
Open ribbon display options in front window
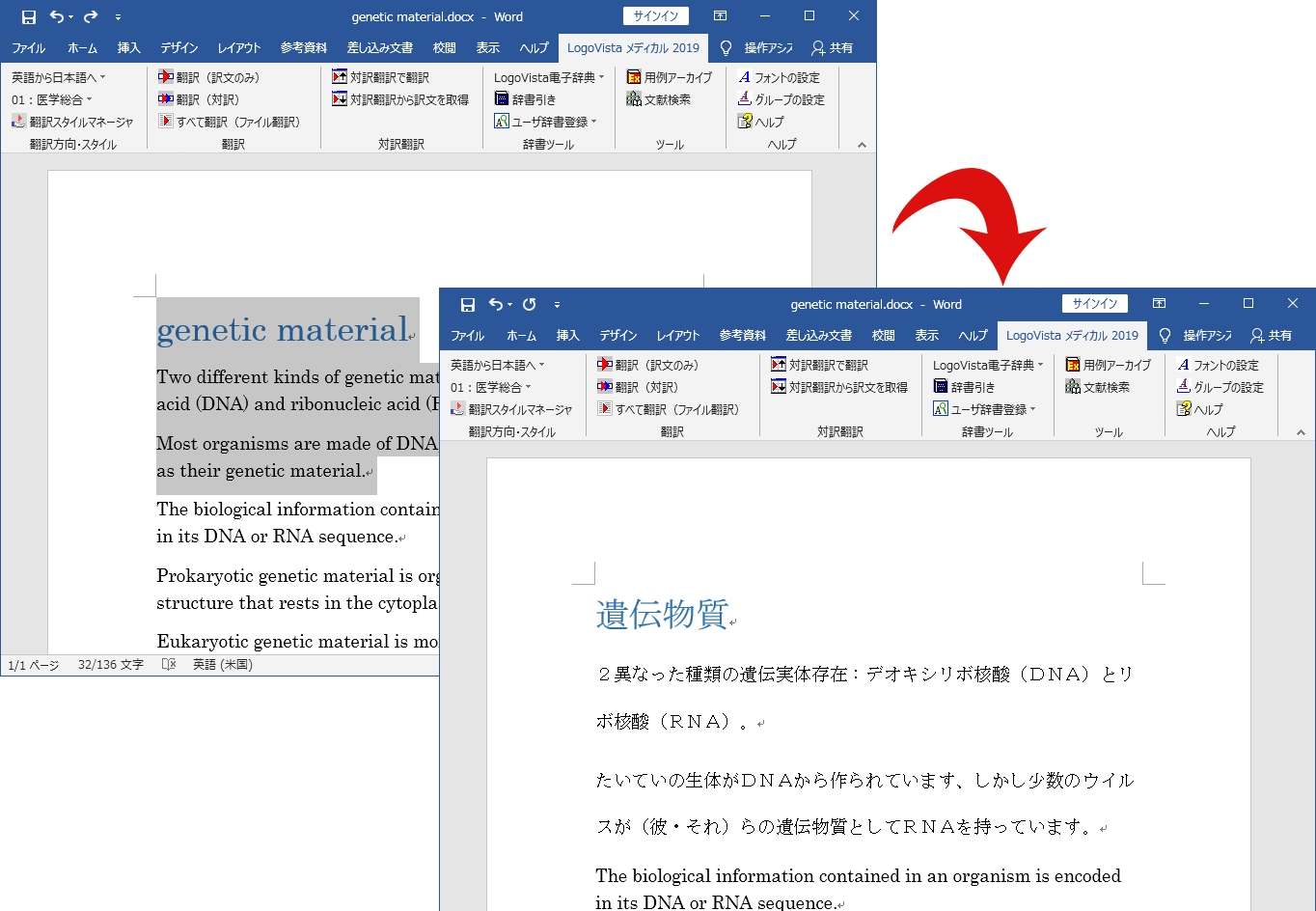click(1160, 303)
